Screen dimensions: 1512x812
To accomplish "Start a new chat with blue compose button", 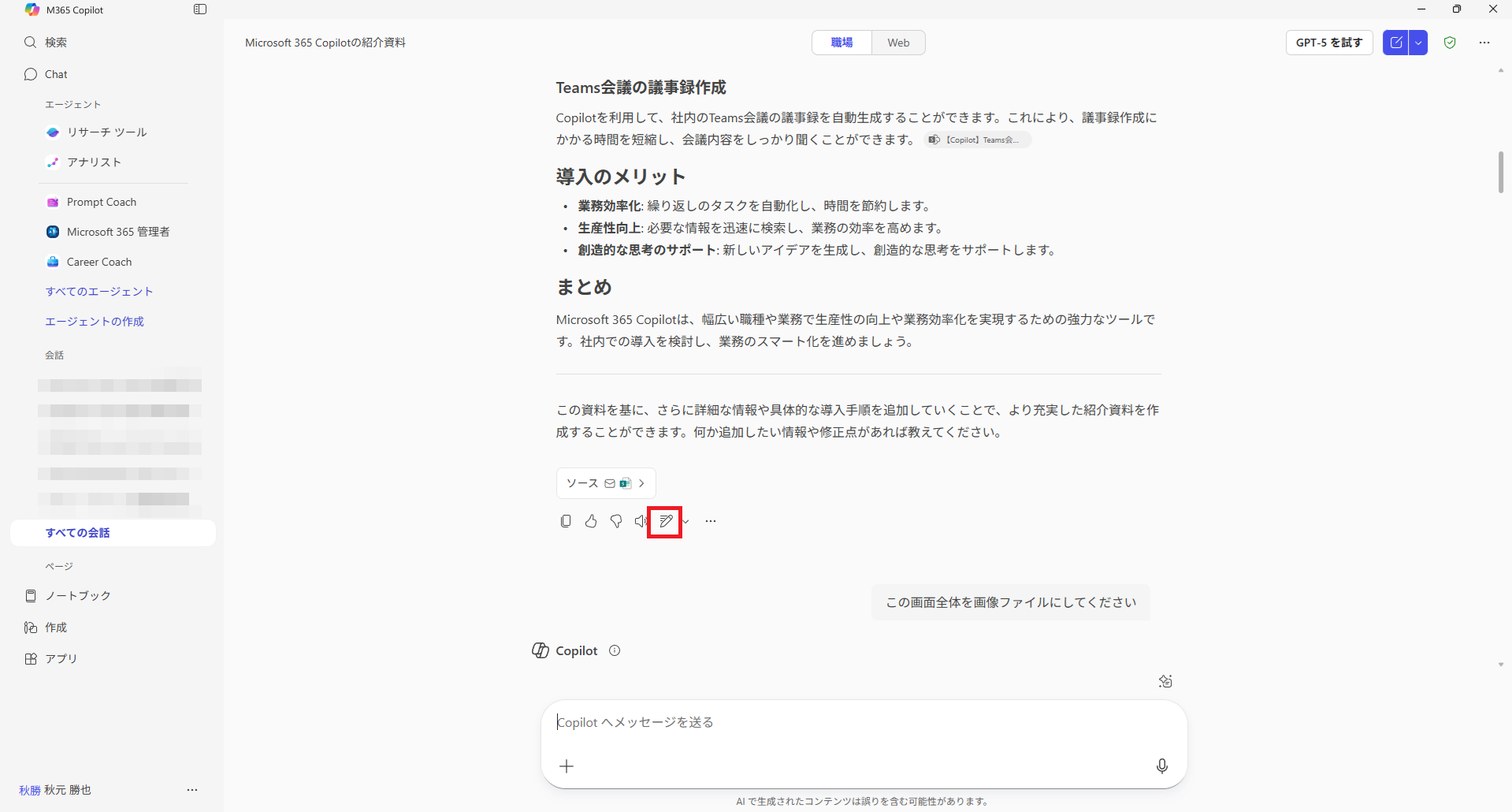I will pyautogui.click(x=1396, y=43).
